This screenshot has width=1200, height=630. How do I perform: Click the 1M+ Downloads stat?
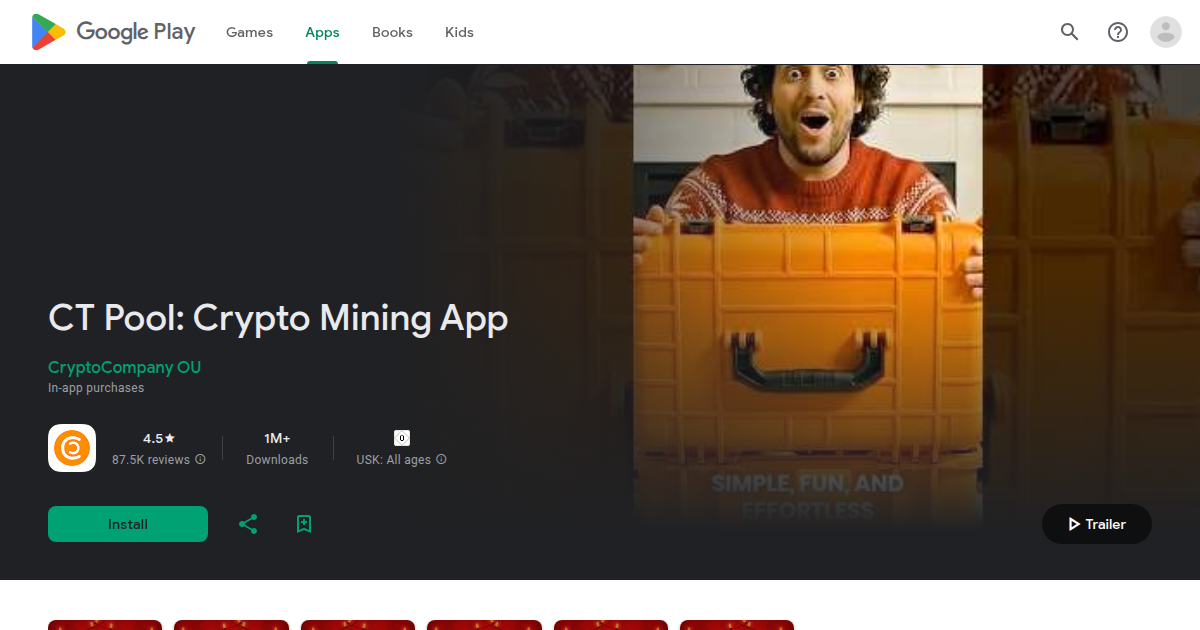[277, 449]
